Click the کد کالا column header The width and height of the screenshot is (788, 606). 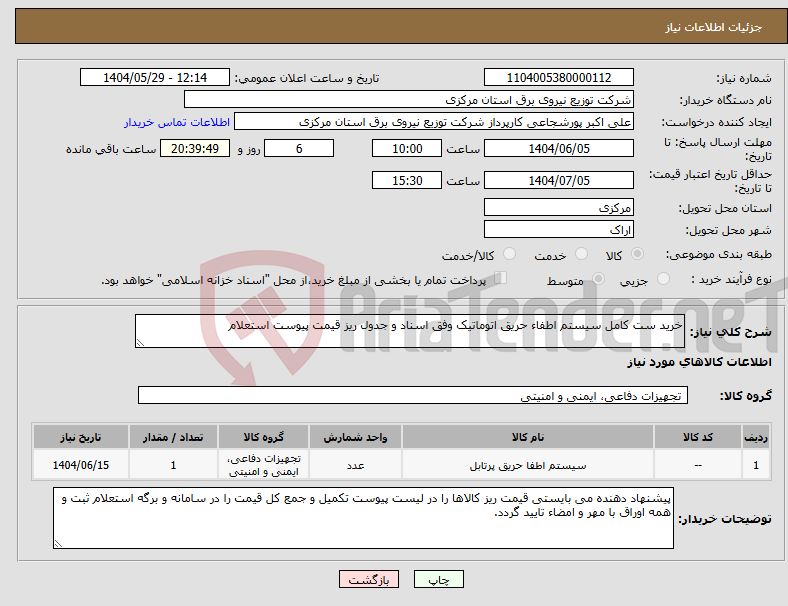[x=698, y=437]
